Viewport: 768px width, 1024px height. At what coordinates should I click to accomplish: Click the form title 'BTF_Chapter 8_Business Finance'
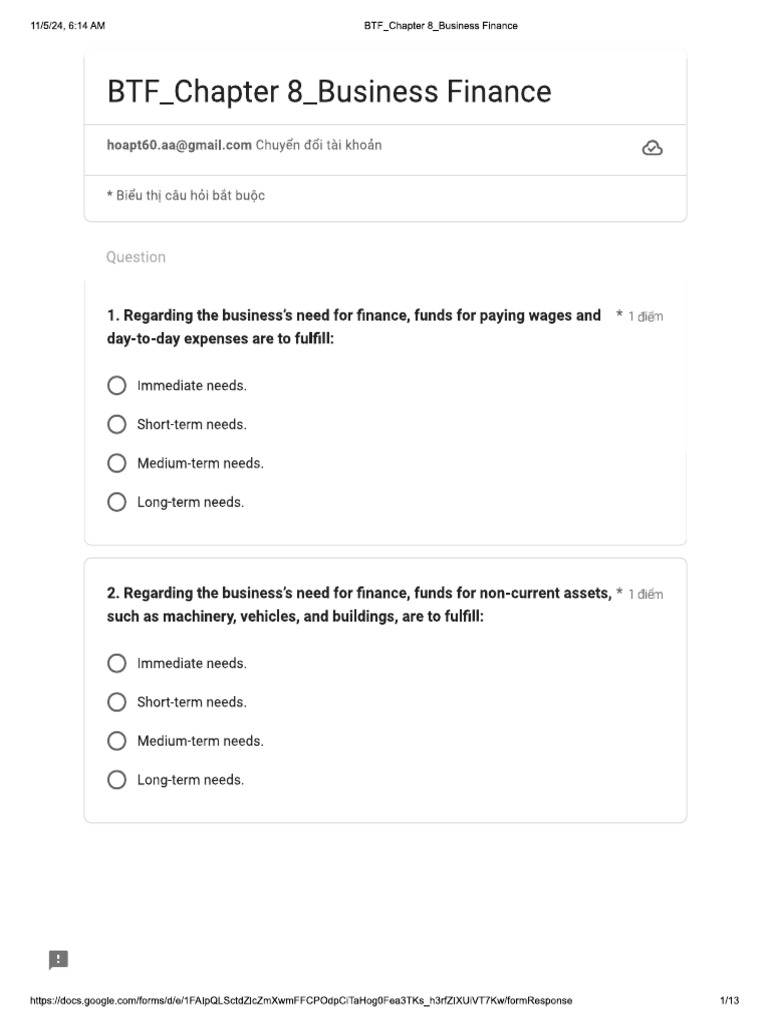pos(329,92)
